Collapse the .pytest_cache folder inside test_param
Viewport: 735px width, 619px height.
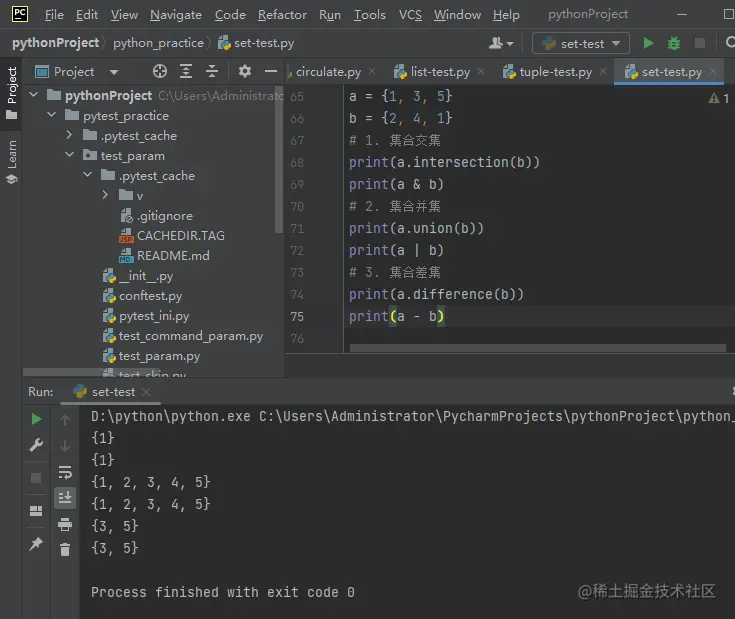point(88,175)
